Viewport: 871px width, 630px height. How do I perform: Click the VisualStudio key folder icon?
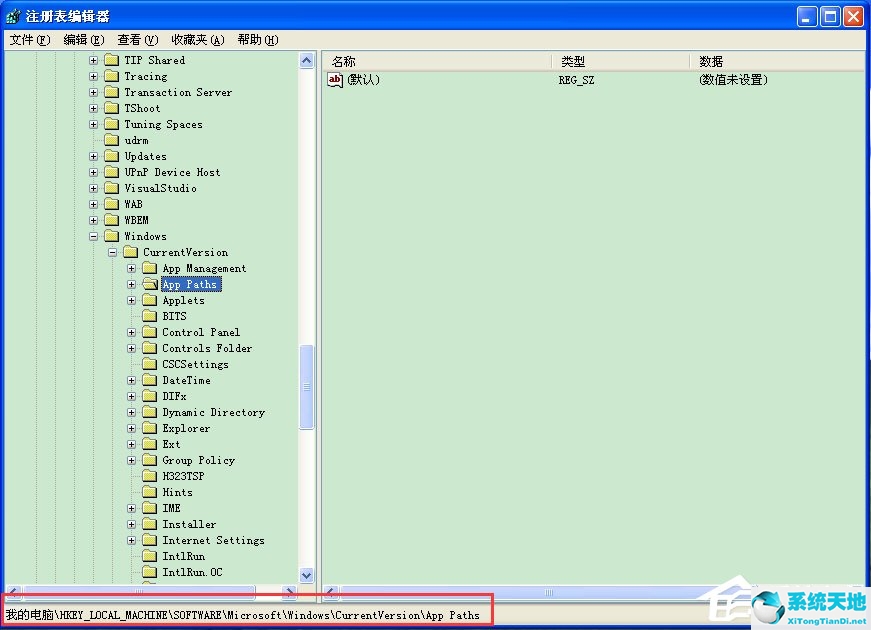(x=111, y=188)
